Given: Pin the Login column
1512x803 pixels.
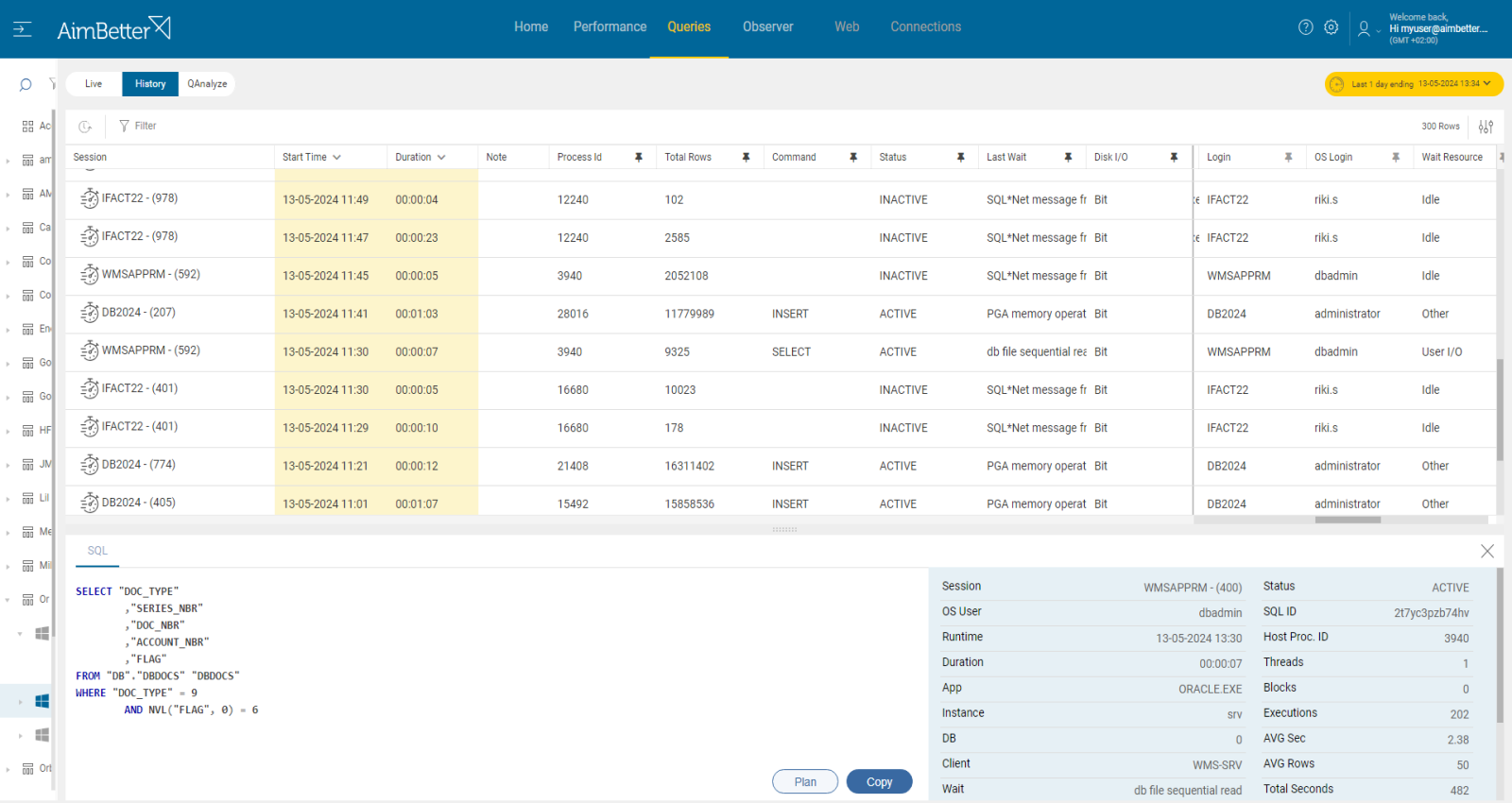Looking at the screenshot, I should pos(1288,158).
